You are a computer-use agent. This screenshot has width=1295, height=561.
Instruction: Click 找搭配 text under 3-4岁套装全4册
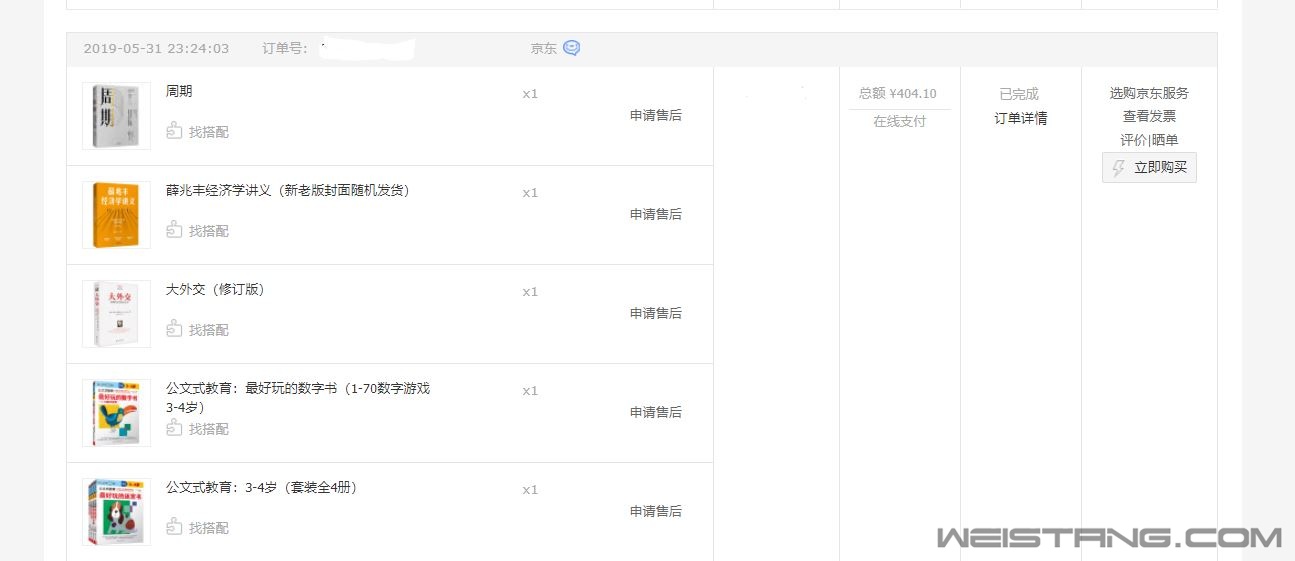point(209,528)
